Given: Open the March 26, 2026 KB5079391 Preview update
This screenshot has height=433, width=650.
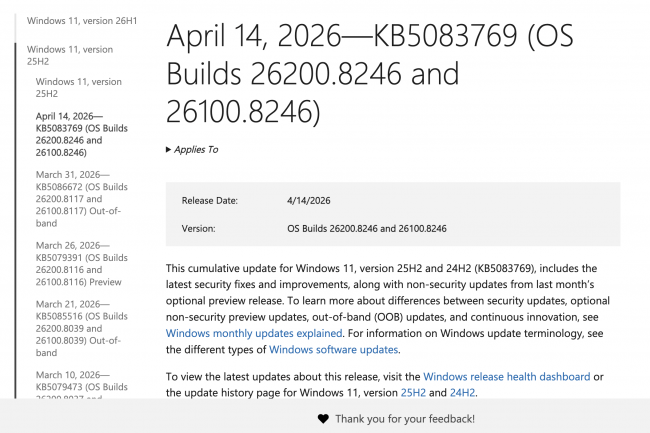Looking at the screenshot, I should click(82, 263).
